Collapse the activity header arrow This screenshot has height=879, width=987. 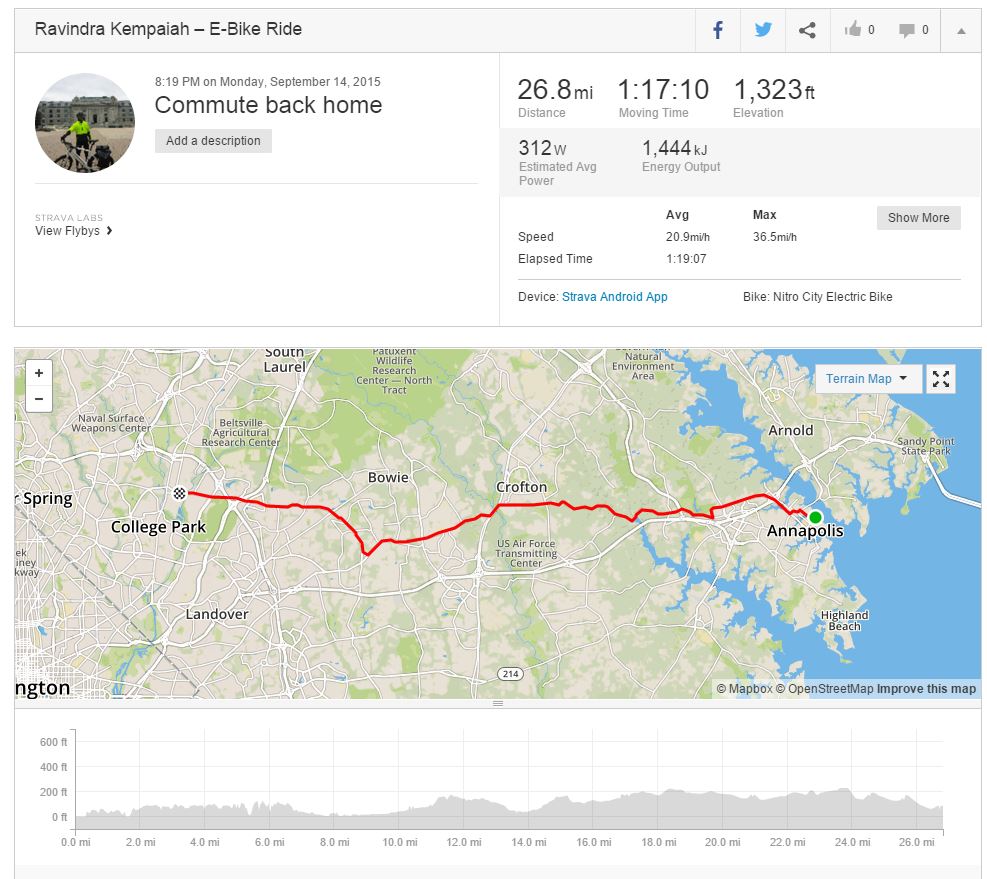coord(961,31)
